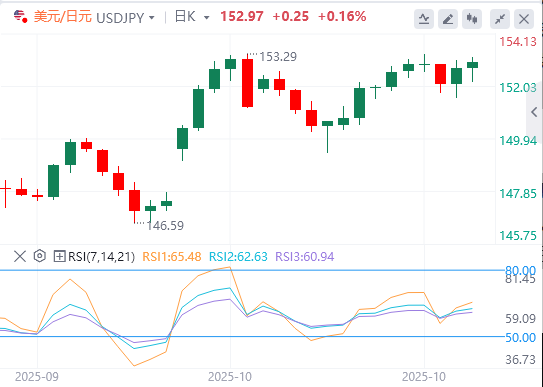Click the USDJPY symbol text
Screen dimensions: 543x387
point(120,18)
